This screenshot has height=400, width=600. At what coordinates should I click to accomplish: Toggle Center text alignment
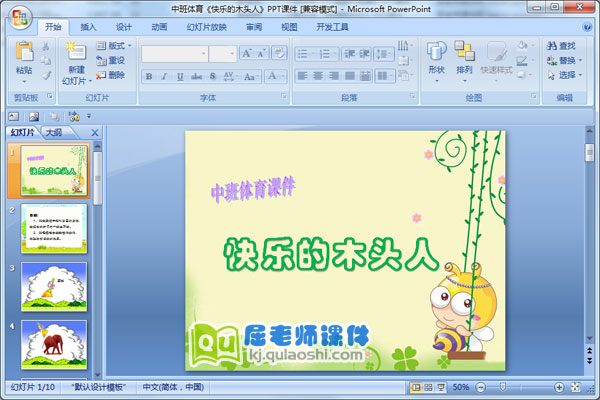318,76
